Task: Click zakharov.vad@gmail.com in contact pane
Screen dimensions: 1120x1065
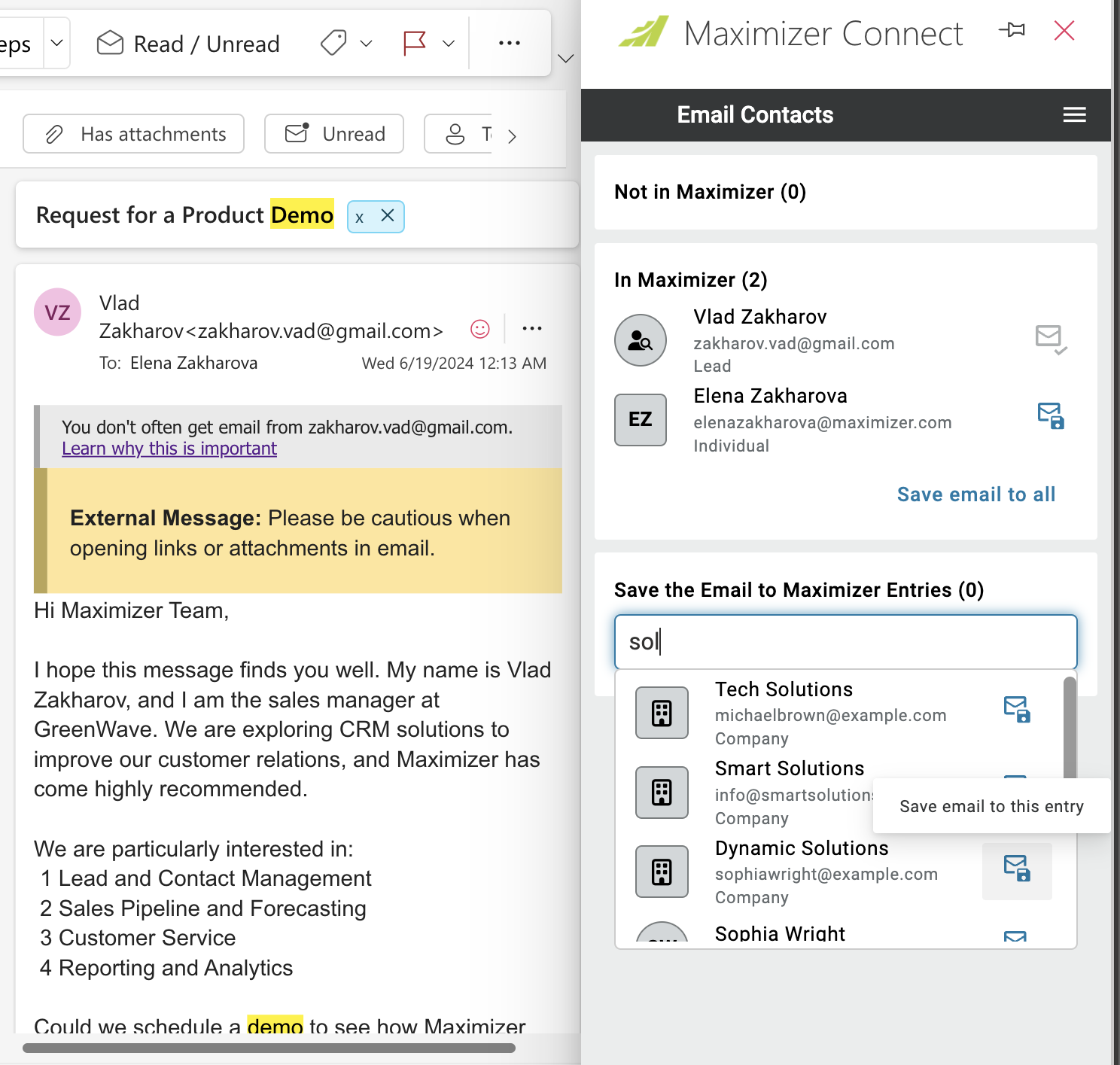Action: [x=794, y=343]
